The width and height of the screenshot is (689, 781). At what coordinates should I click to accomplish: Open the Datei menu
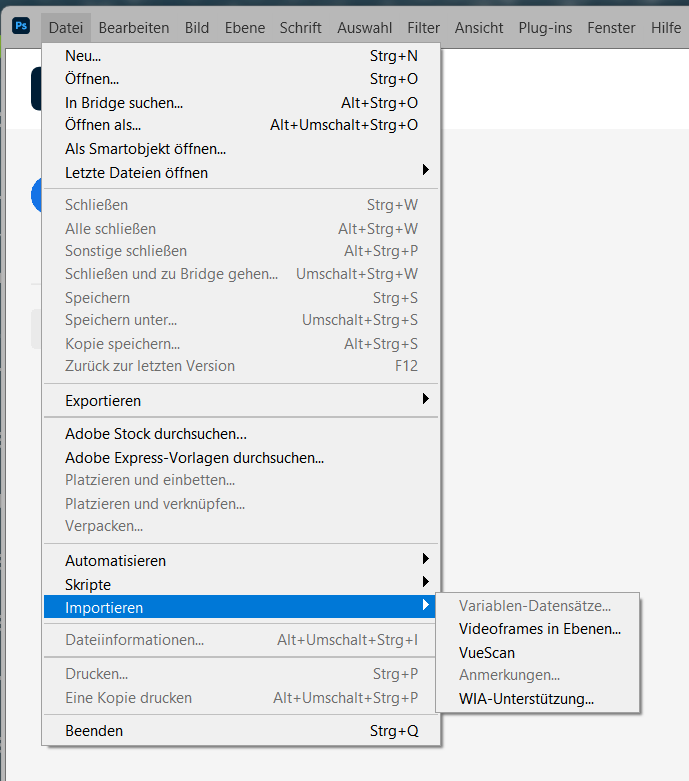tap(66, 27)
